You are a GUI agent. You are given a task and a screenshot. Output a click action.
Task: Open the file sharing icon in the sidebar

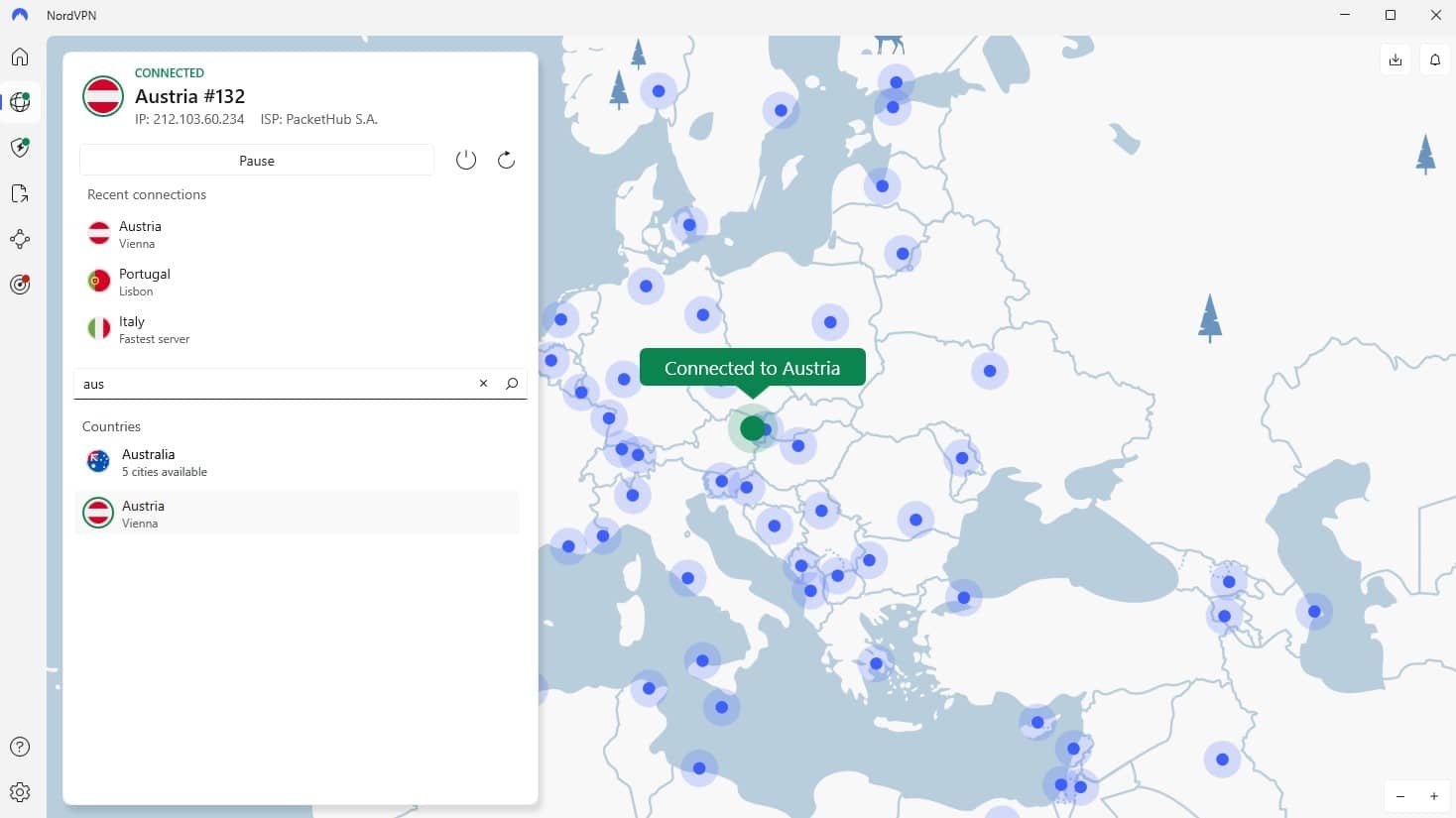[20, 193]
